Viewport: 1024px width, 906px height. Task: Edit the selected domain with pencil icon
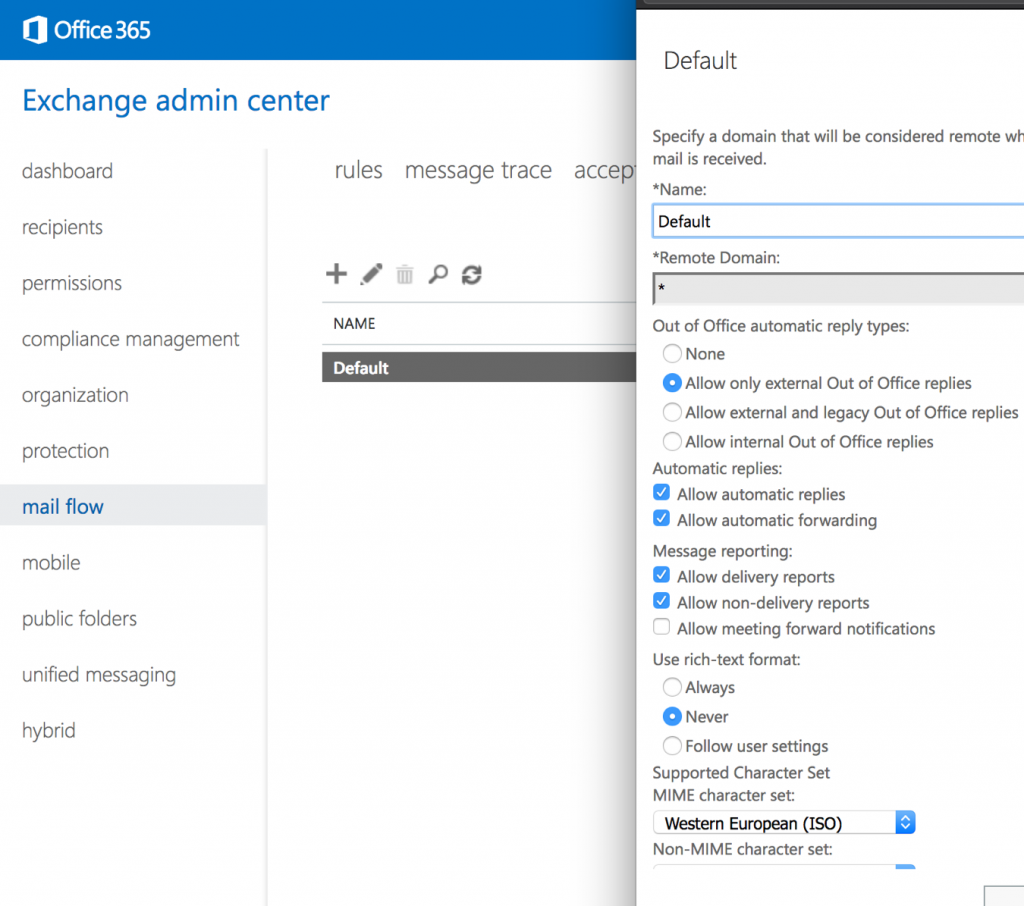coord(371,274)
